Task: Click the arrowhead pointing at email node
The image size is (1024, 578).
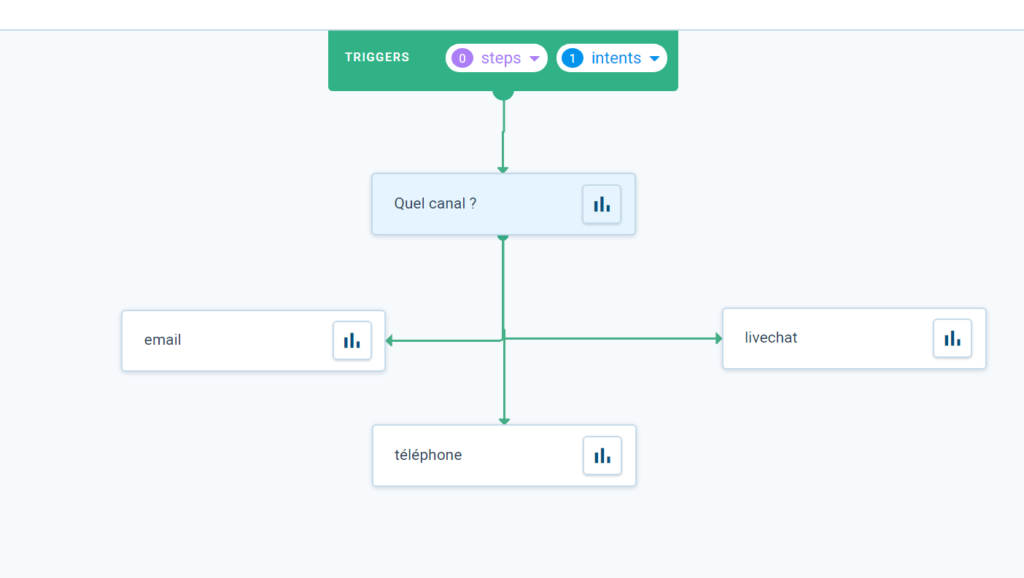Action: tap(389, 340)
